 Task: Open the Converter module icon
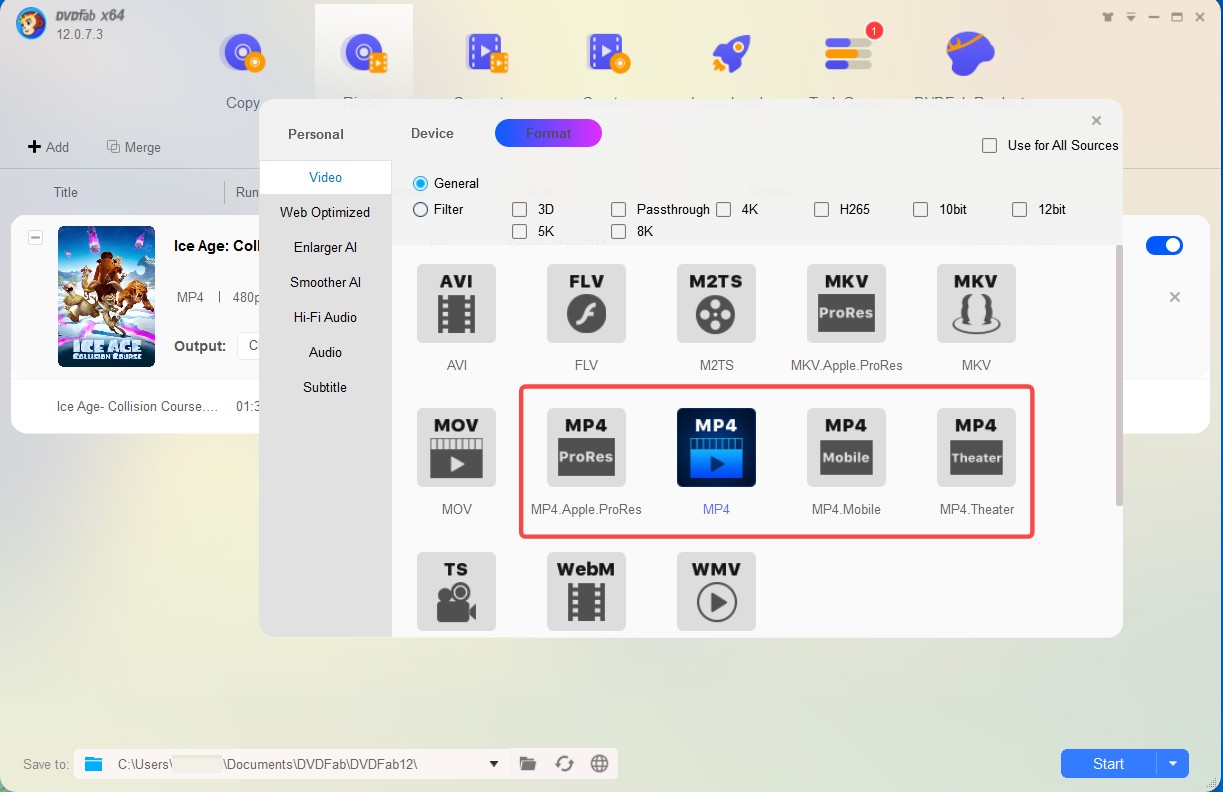(487, 53)
